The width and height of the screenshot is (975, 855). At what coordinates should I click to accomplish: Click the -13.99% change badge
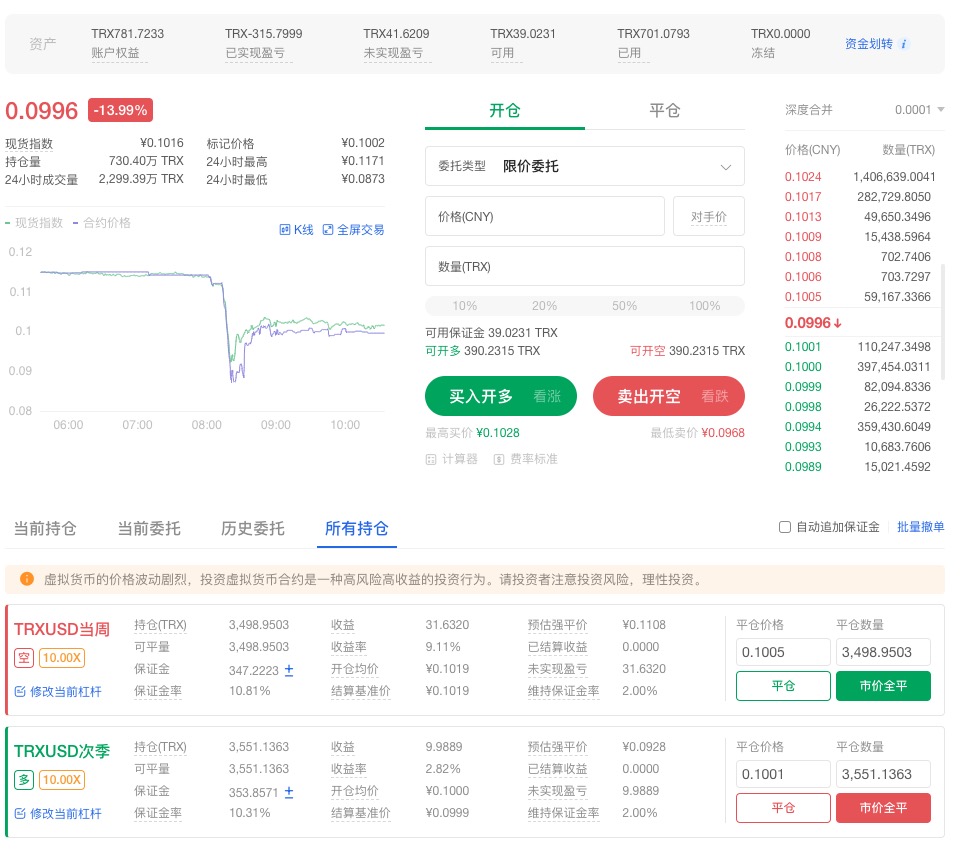click(120, 110)
